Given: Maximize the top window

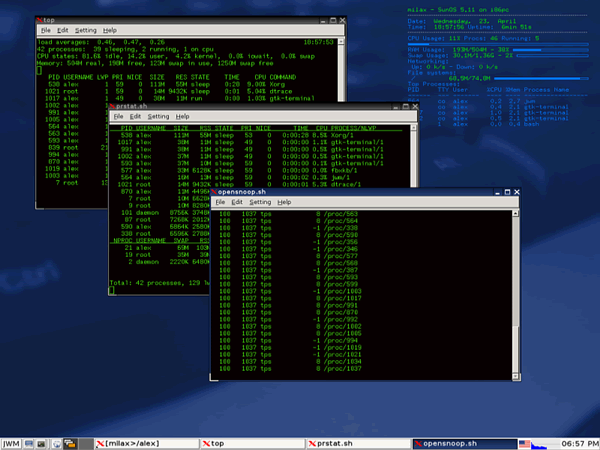Looking at the screenshot, I should tap(333, 20).
